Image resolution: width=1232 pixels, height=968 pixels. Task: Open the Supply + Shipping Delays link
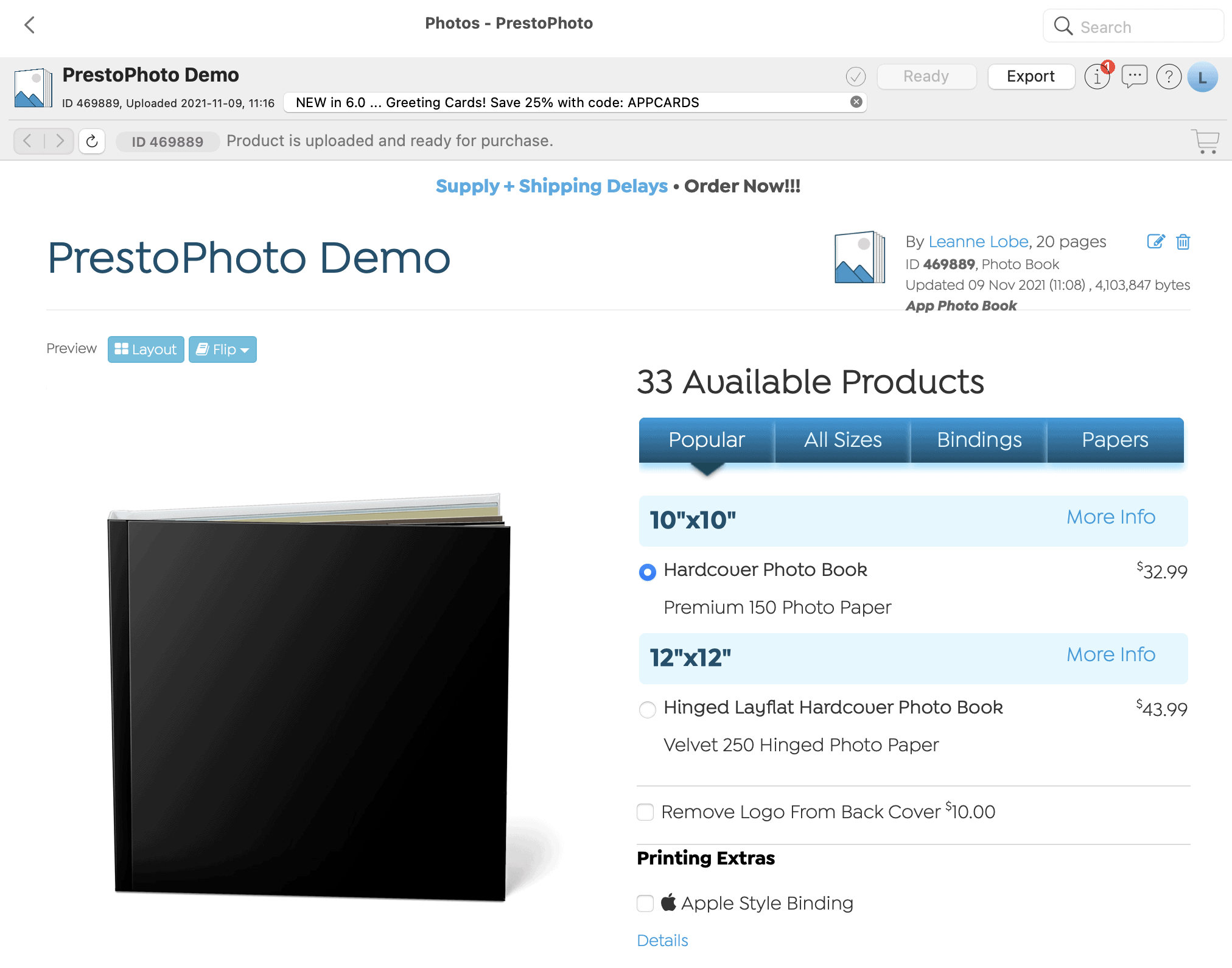click(x=551, y=186)
